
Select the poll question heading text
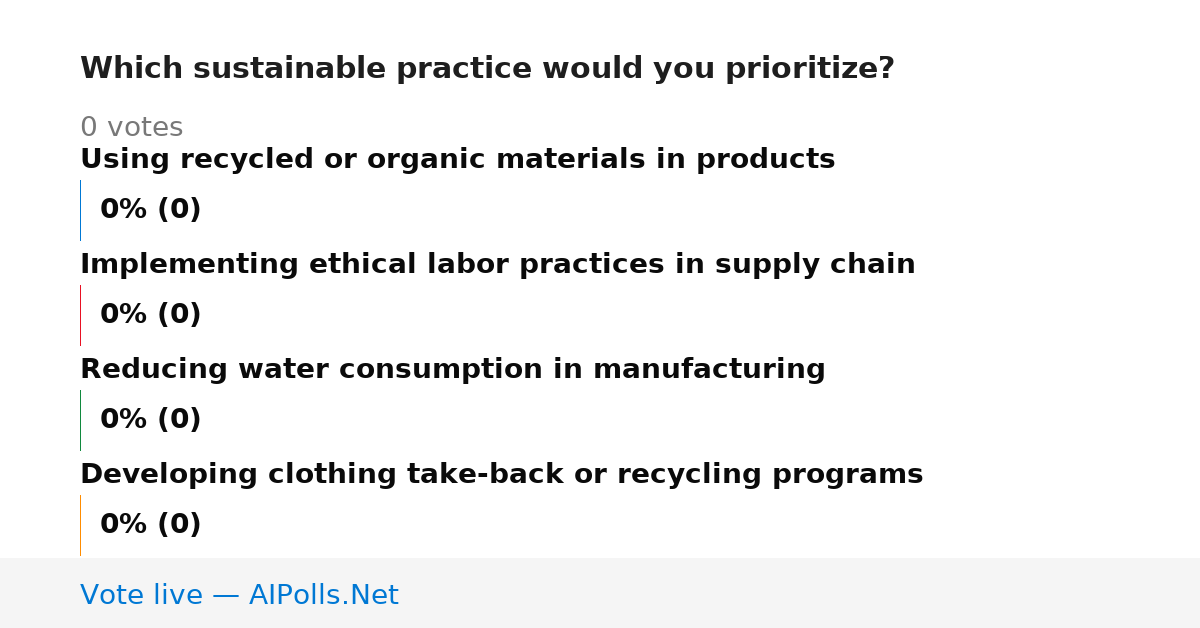pos(487,69)
